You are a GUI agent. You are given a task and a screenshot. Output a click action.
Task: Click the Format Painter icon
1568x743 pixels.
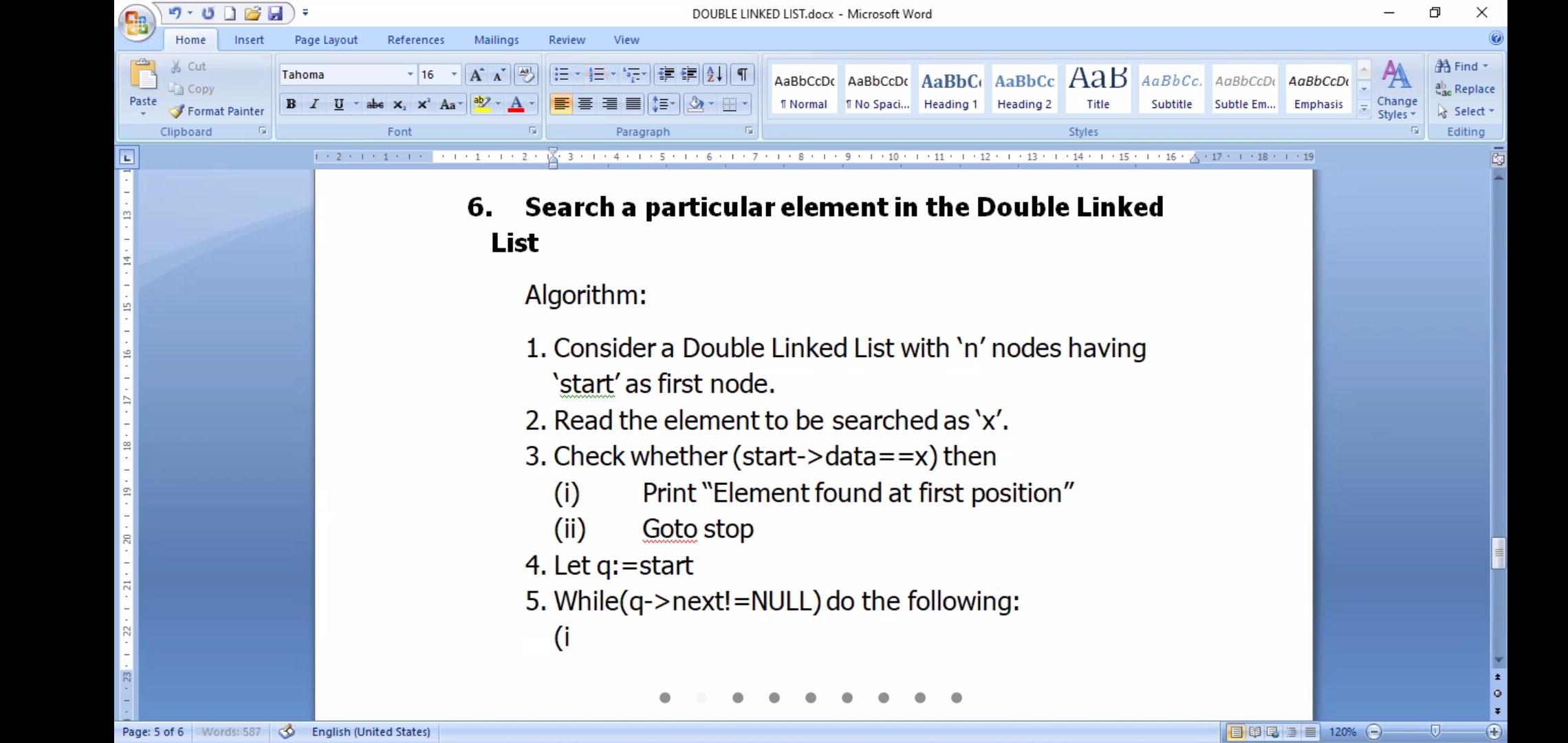[x=177, y=111]
